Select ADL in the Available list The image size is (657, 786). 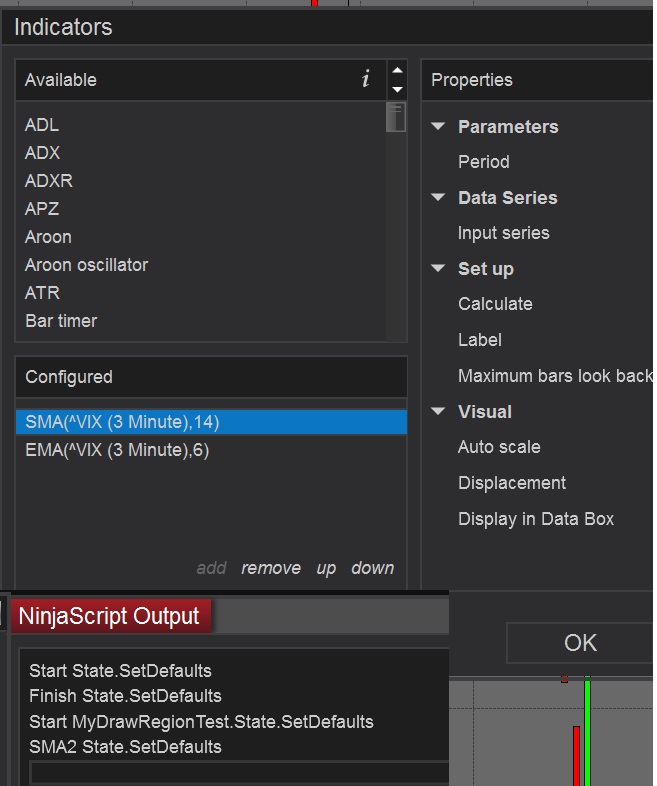coord(42,125)
